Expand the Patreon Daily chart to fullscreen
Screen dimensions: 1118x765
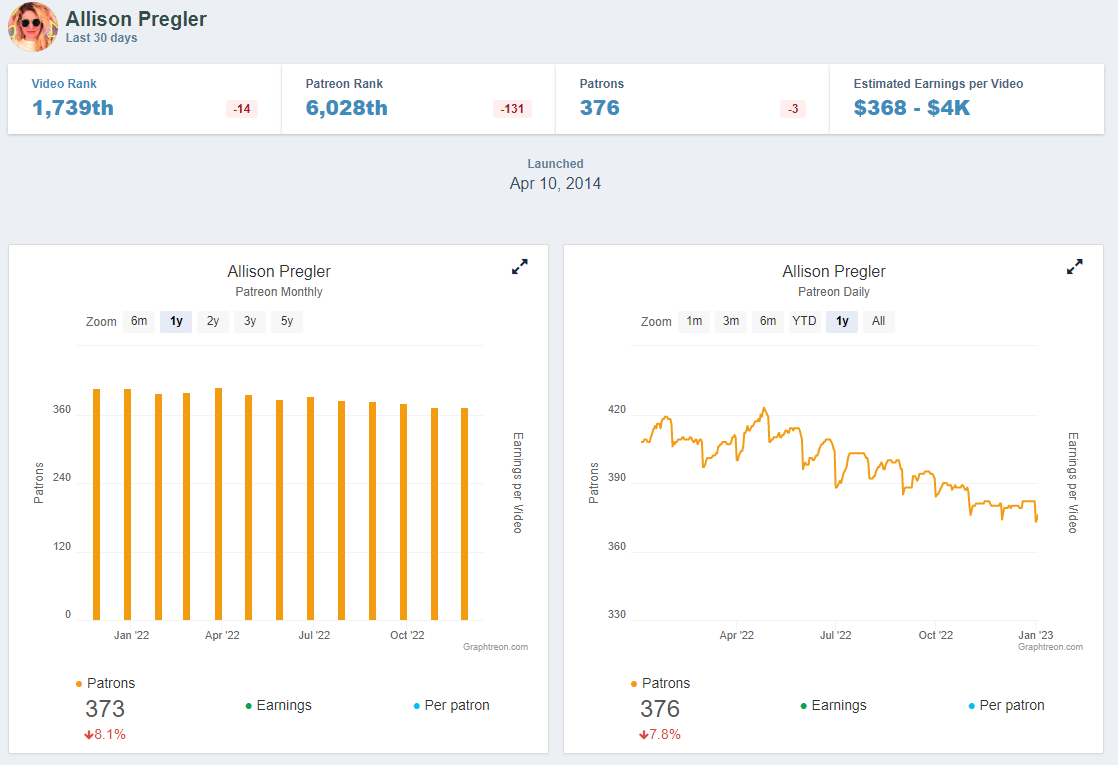pyautogui.click(x=1075, y=267)
